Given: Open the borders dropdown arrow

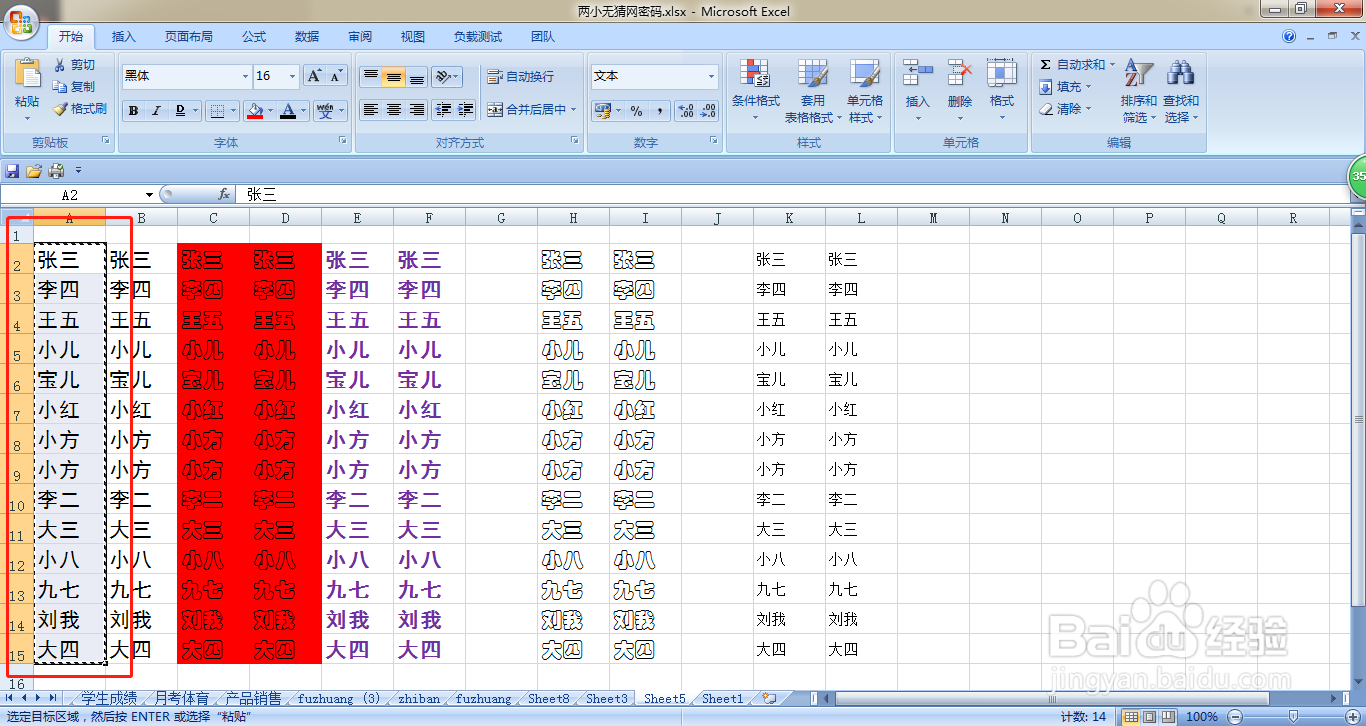Looking at the screenshot, I should point(234,111).
